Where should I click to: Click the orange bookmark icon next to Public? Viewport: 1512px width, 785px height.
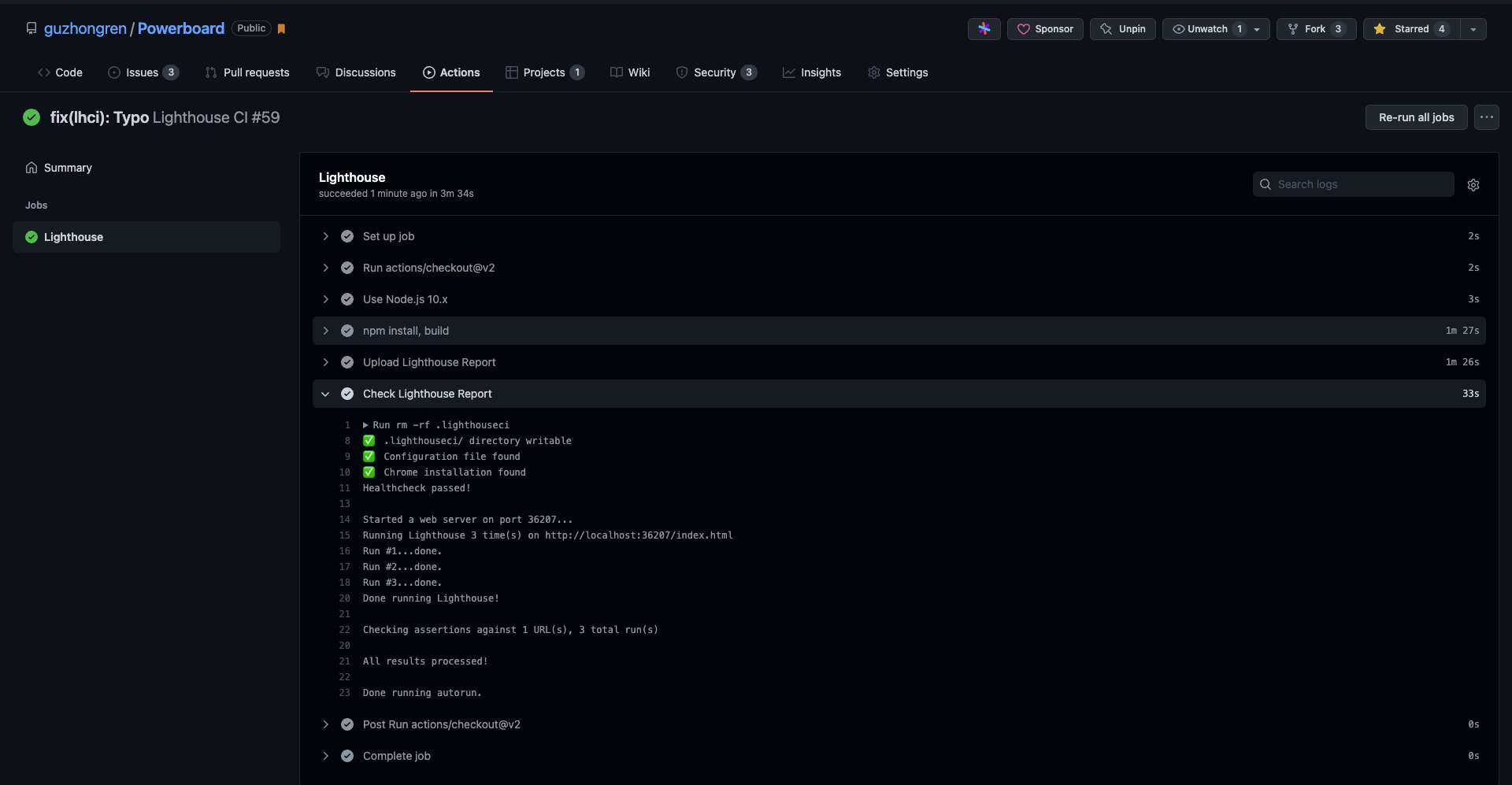pos(281,28)
